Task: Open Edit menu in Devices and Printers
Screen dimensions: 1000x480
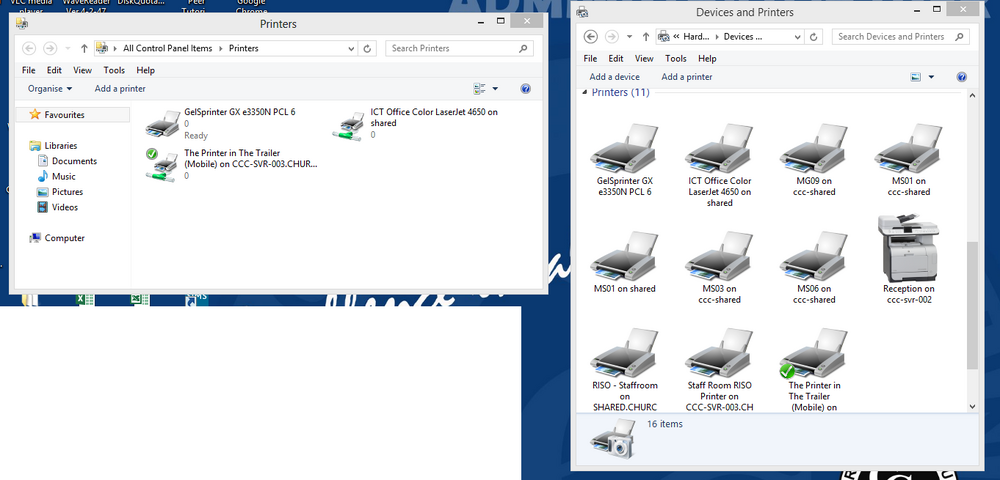Action: (616, 59)
